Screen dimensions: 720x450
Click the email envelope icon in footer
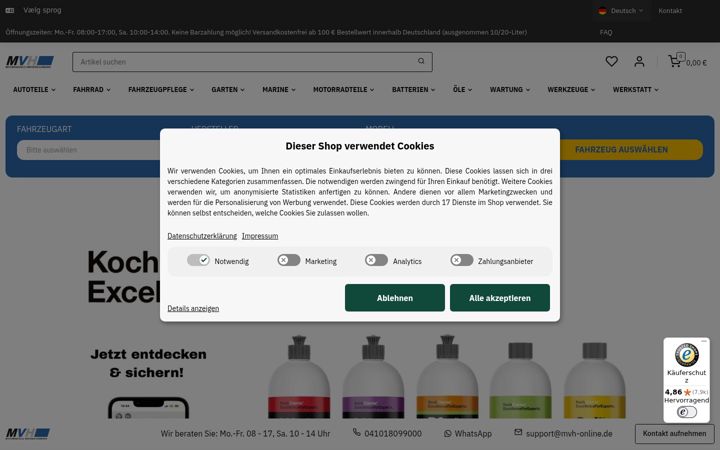coord(518,432)
